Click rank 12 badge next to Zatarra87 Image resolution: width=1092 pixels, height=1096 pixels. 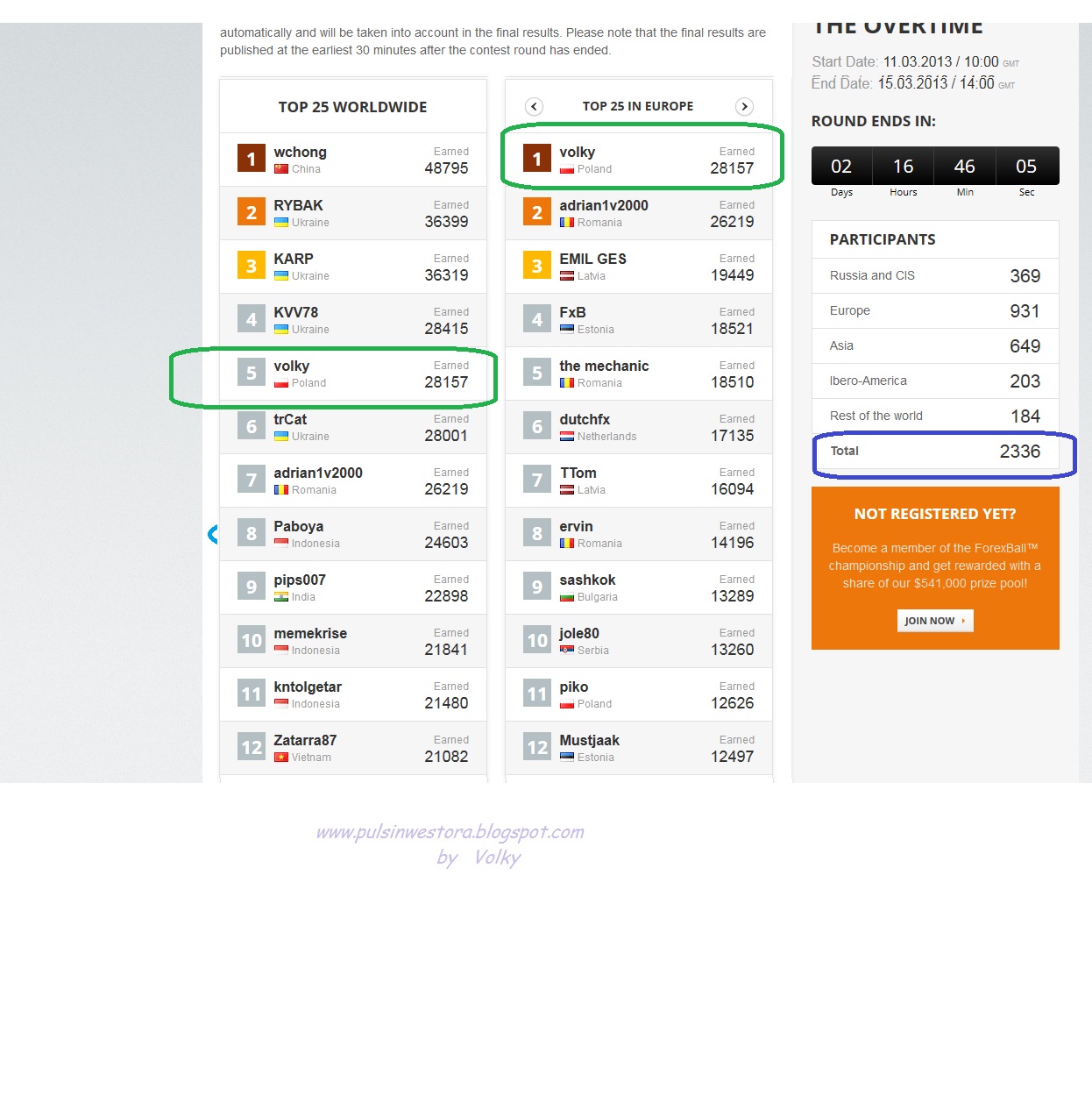coord(252,747)
